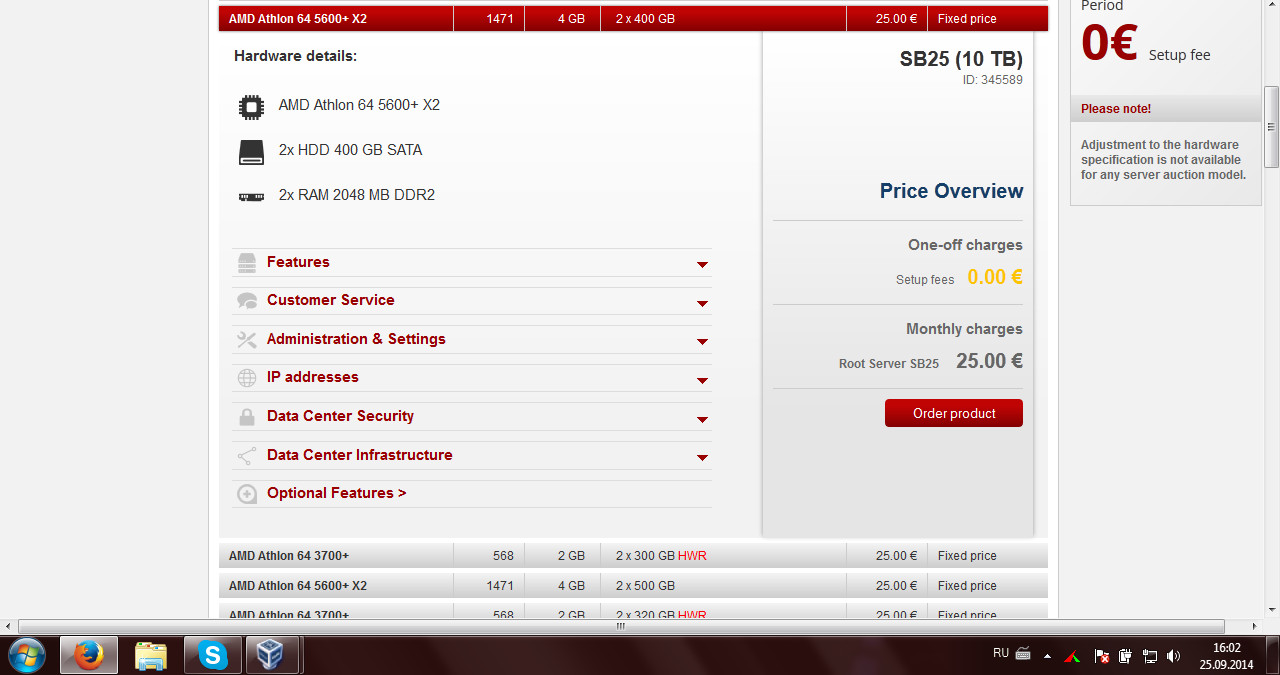The width and height of the screenshot is (1280, 675).
Task: Expand the Features section arrow
Action: [x=702, y=265]
